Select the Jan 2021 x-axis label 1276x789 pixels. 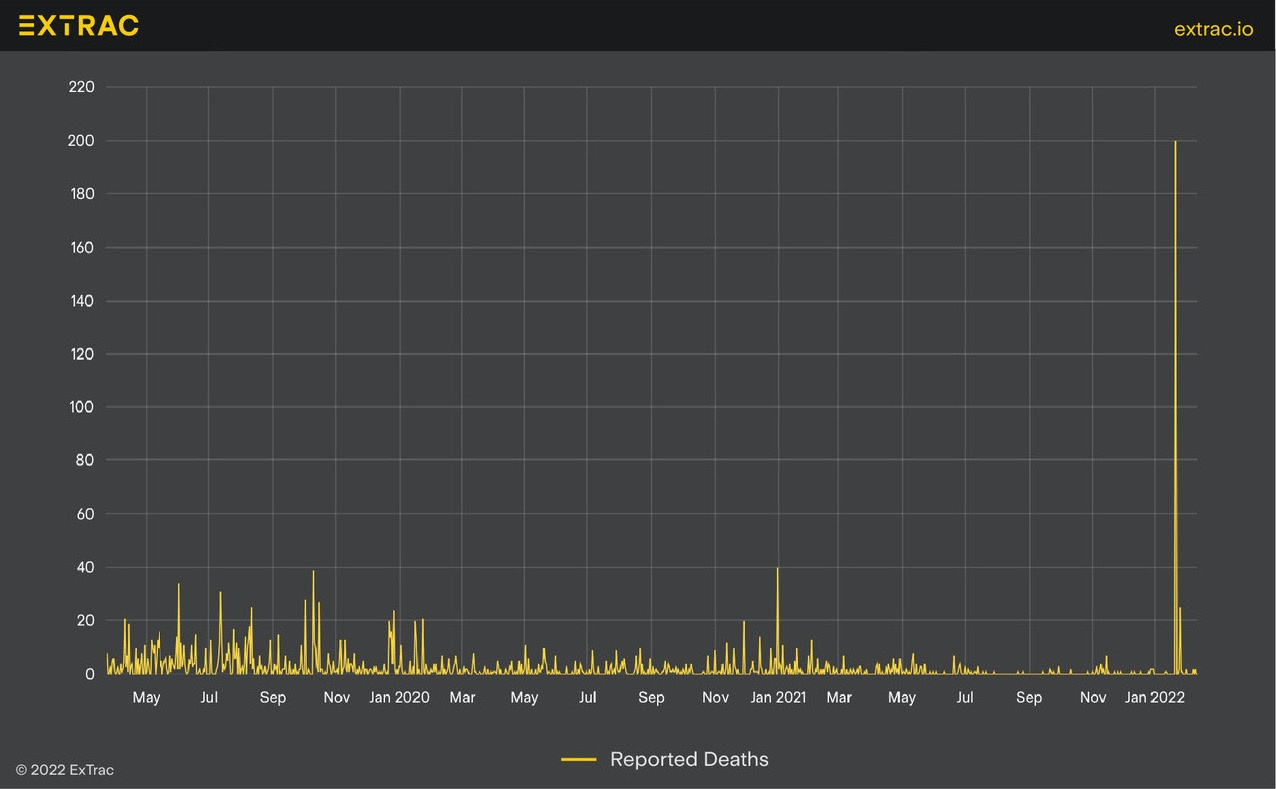click(777, 697)
